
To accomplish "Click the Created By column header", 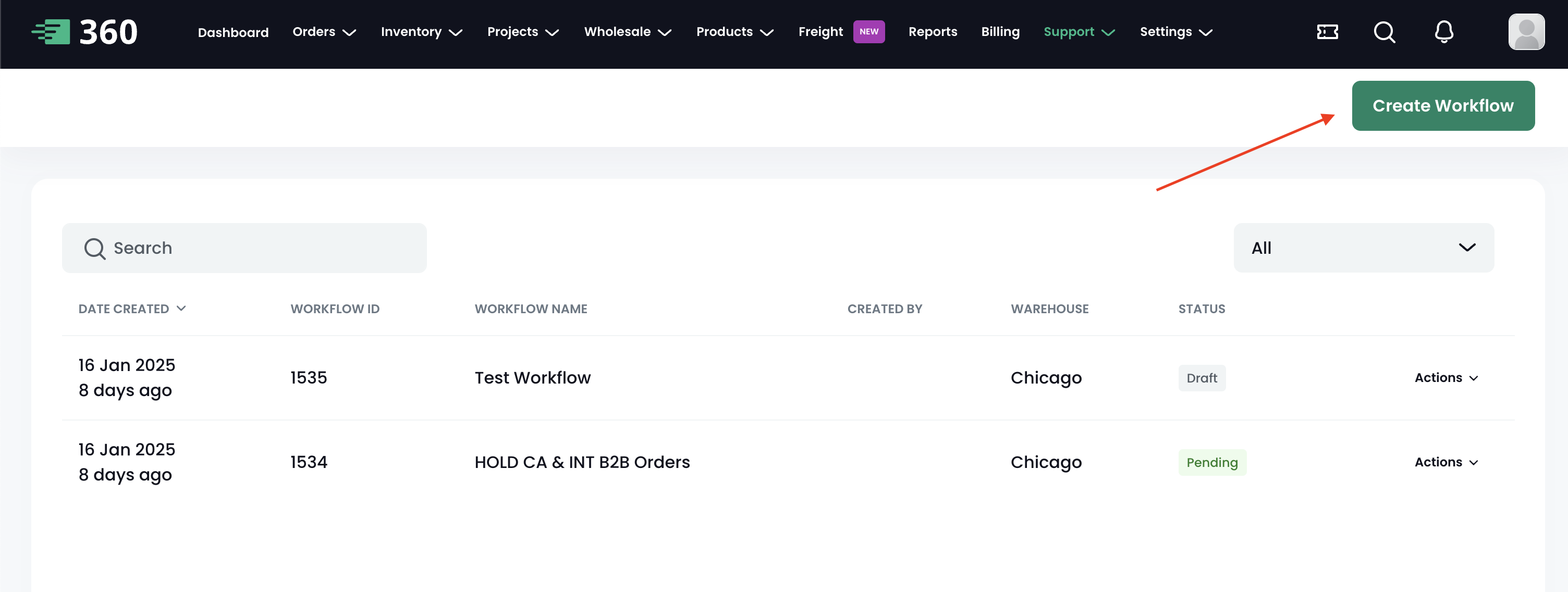I will tap(885, 309).
